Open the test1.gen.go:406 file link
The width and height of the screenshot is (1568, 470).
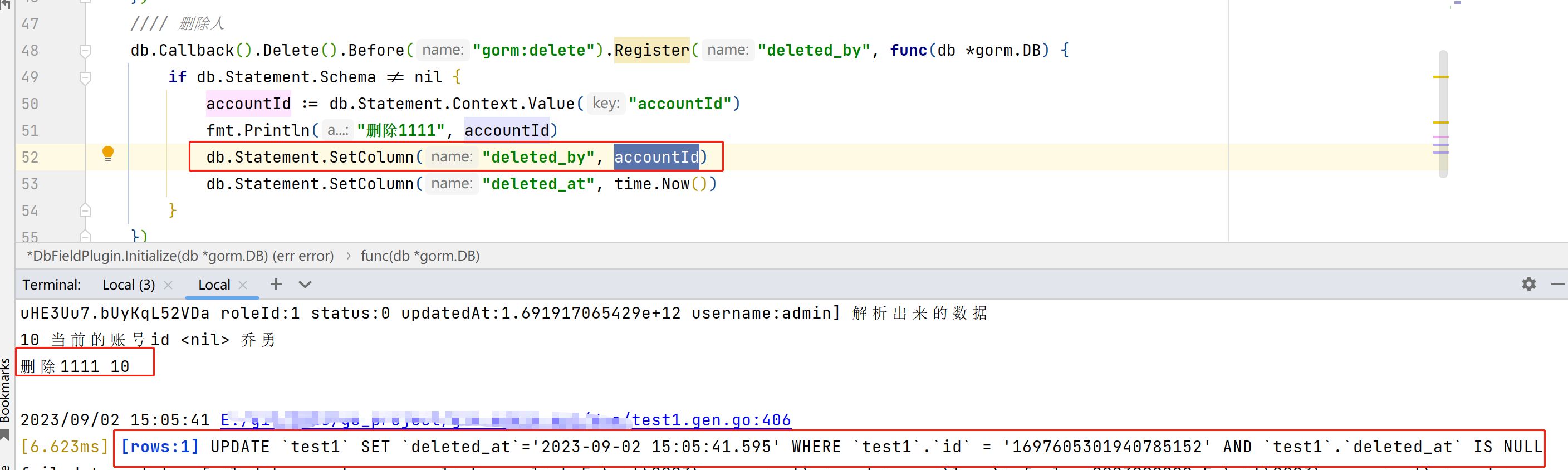tap(710, 419)
